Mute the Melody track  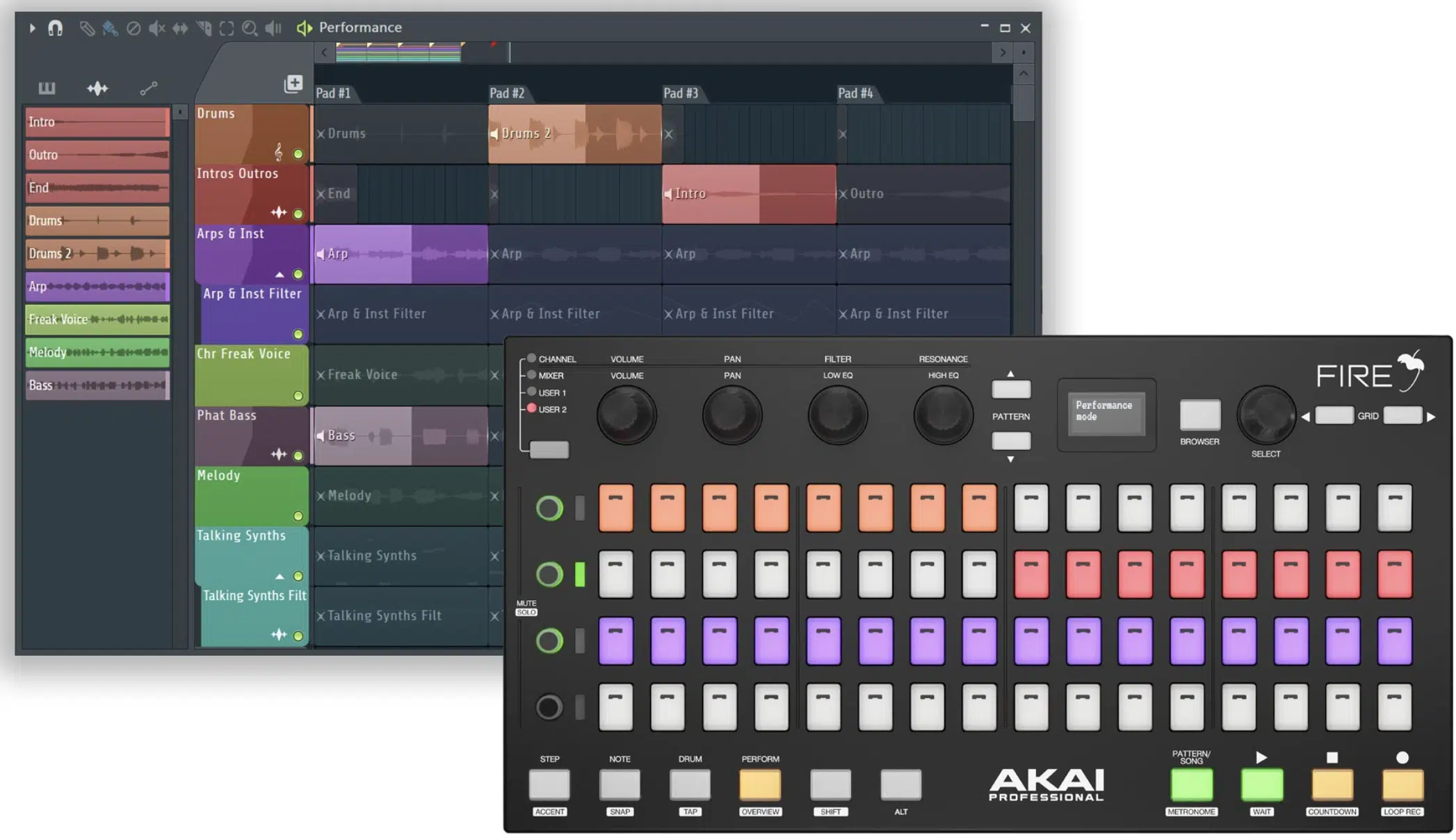pos(298,516)
